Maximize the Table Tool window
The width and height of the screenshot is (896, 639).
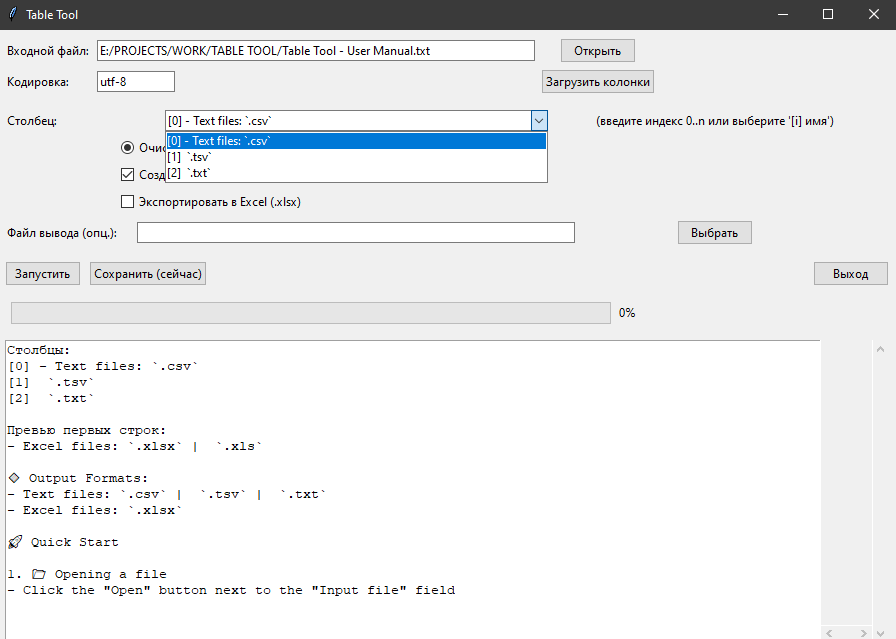(828, 14)
